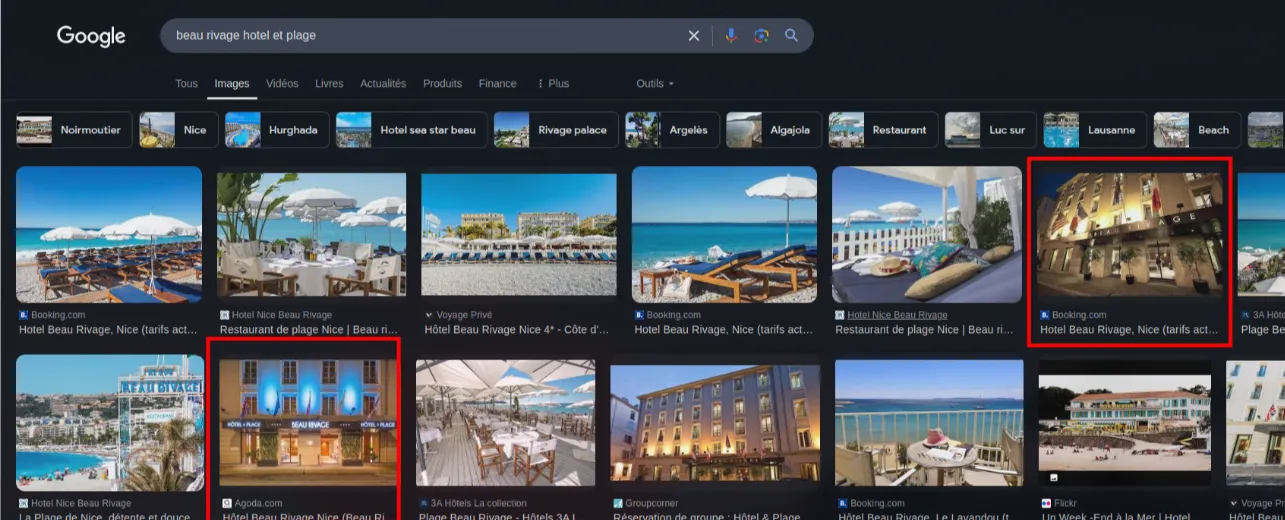Open the Groupcorner evening hotel building image
Viewport: 1285px width, 520px height.
[715, 423]
